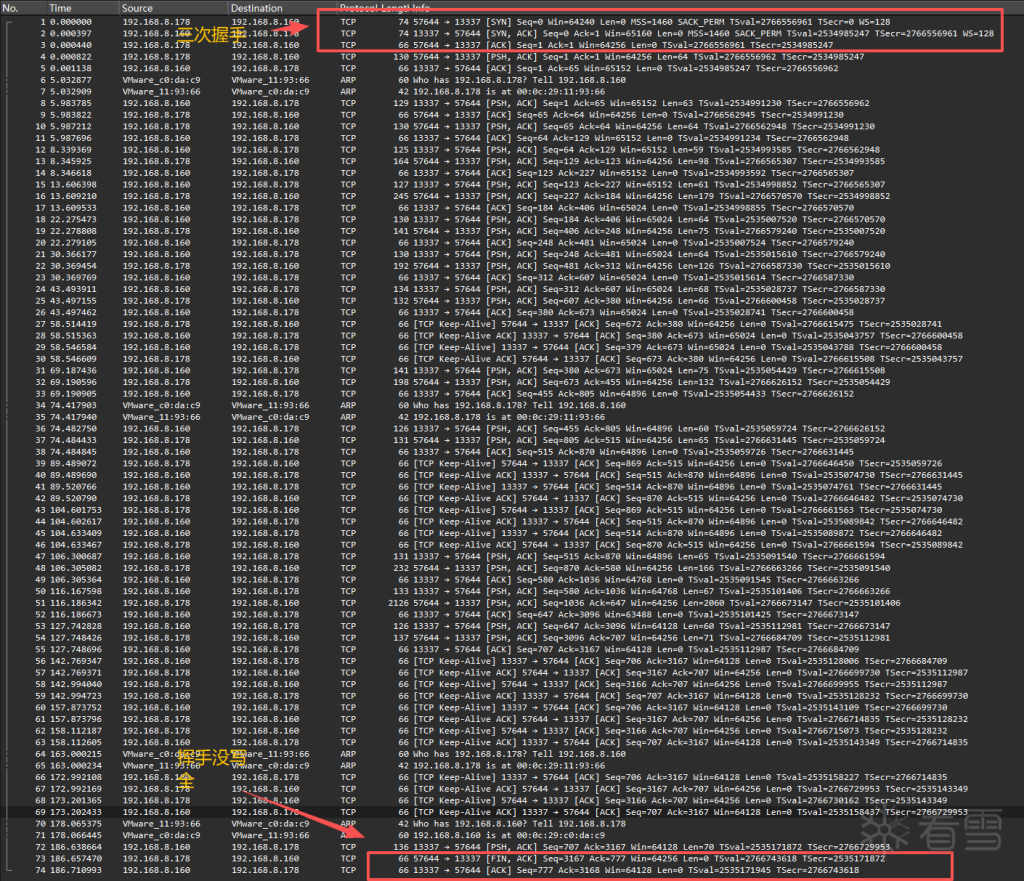The width and height of the screenshot is (1024, 881).
Task: Select packet 2, the SYN, ACK reply
Action: click(512, 33)
